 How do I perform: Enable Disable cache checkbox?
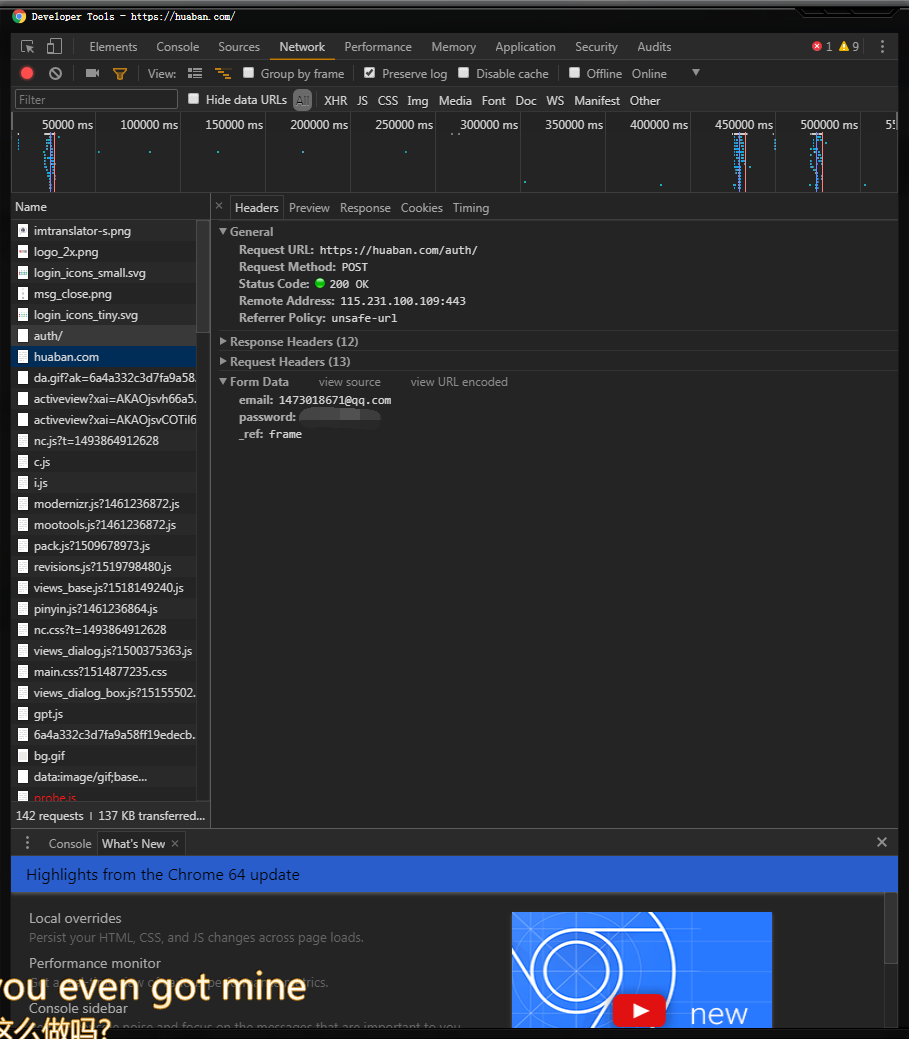pyautogui.click(x=464, y=73)
